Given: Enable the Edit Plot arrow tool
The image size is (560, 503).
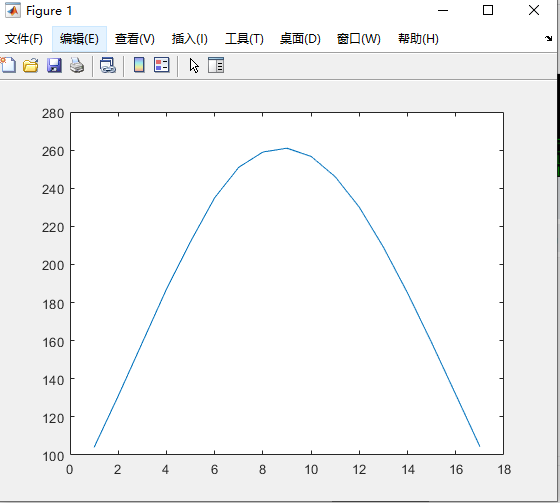Looking at the screenshot, I should [194, 66].
